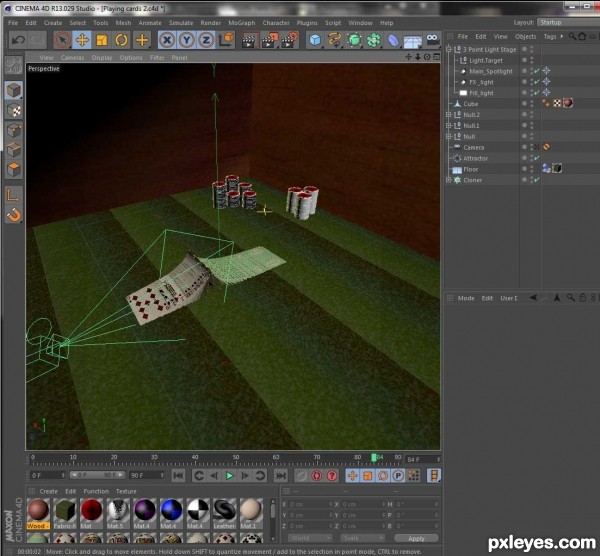Open the deformer objects icon
This screenshot has width=600, height=556.
pos(393,40)
